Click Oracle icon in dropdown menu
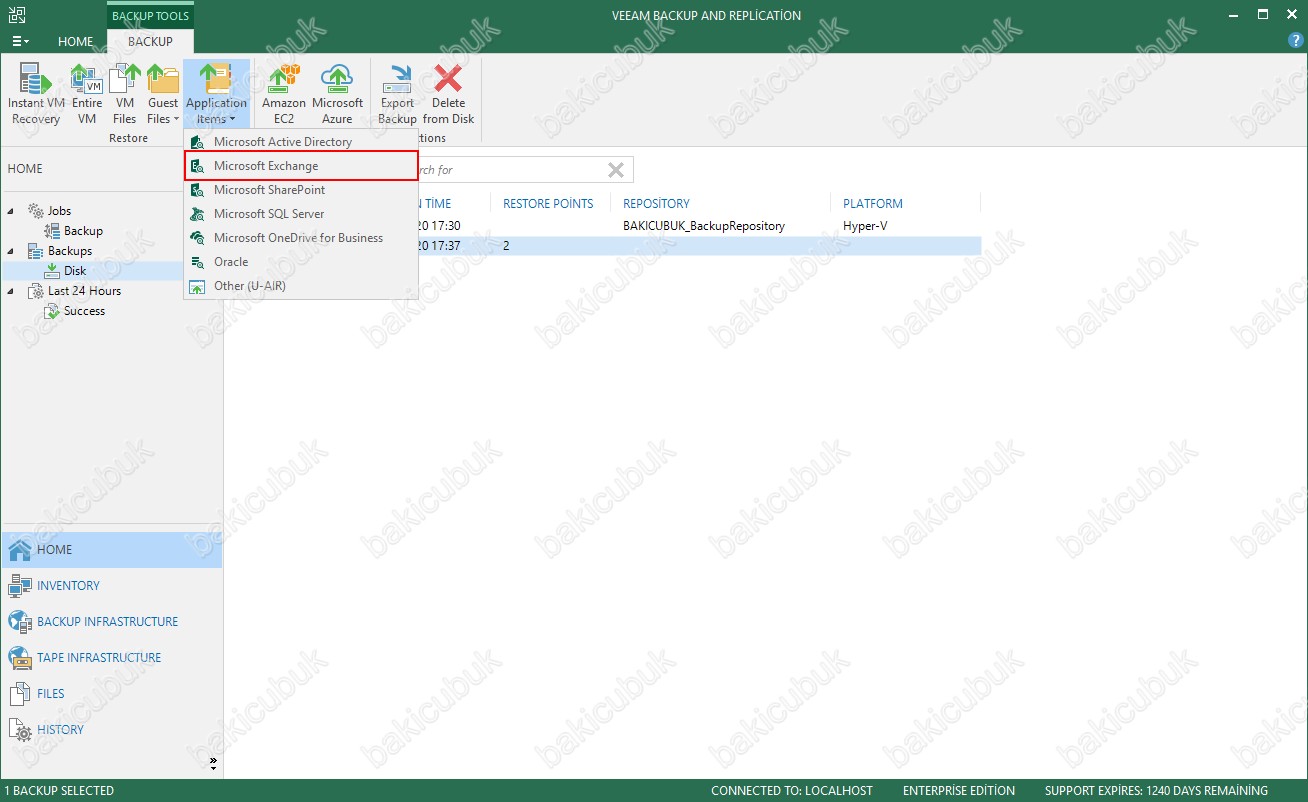1308x802 pixels. pos(197,262)
